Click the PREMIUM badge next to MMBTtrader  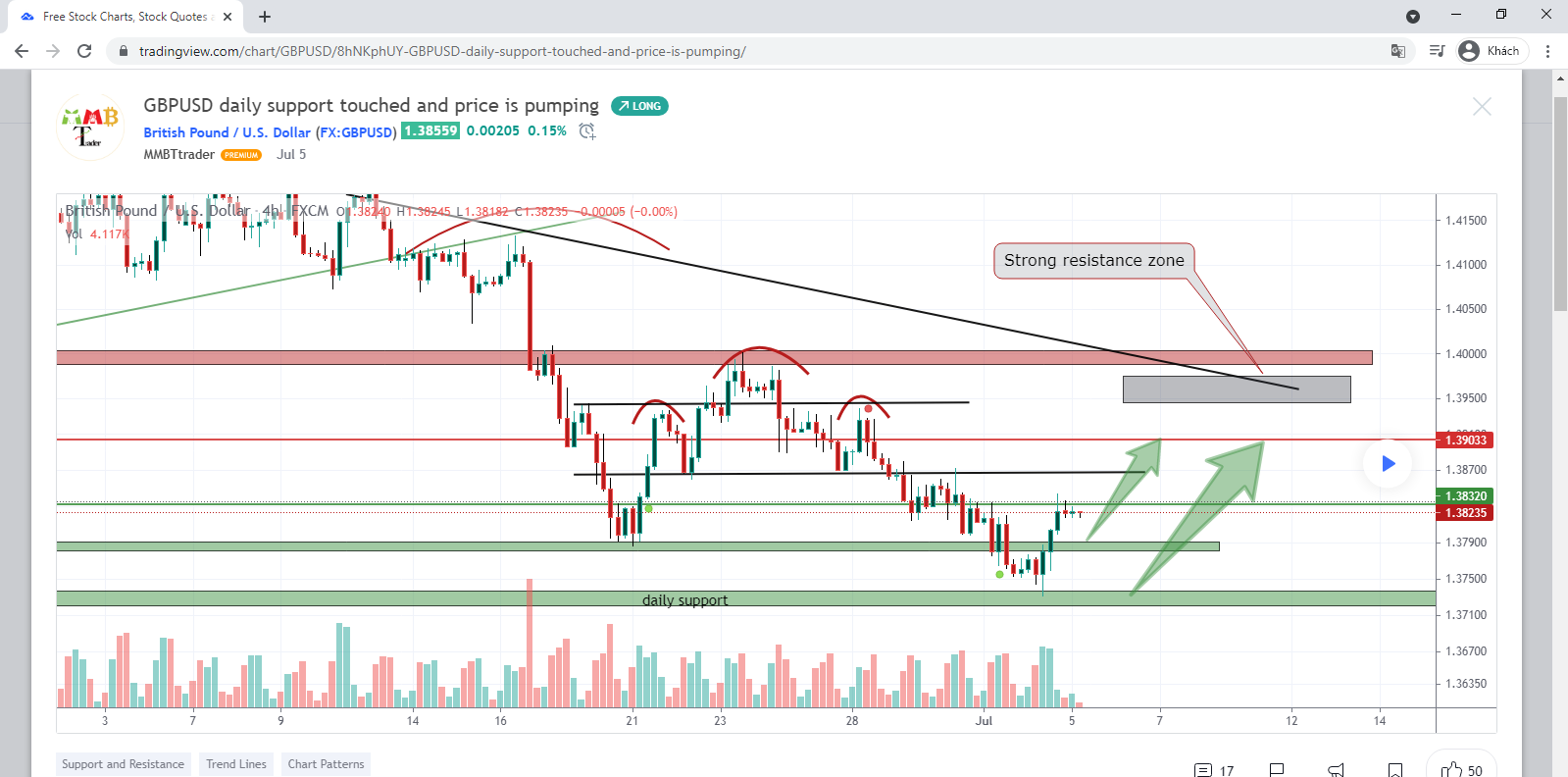240,155
